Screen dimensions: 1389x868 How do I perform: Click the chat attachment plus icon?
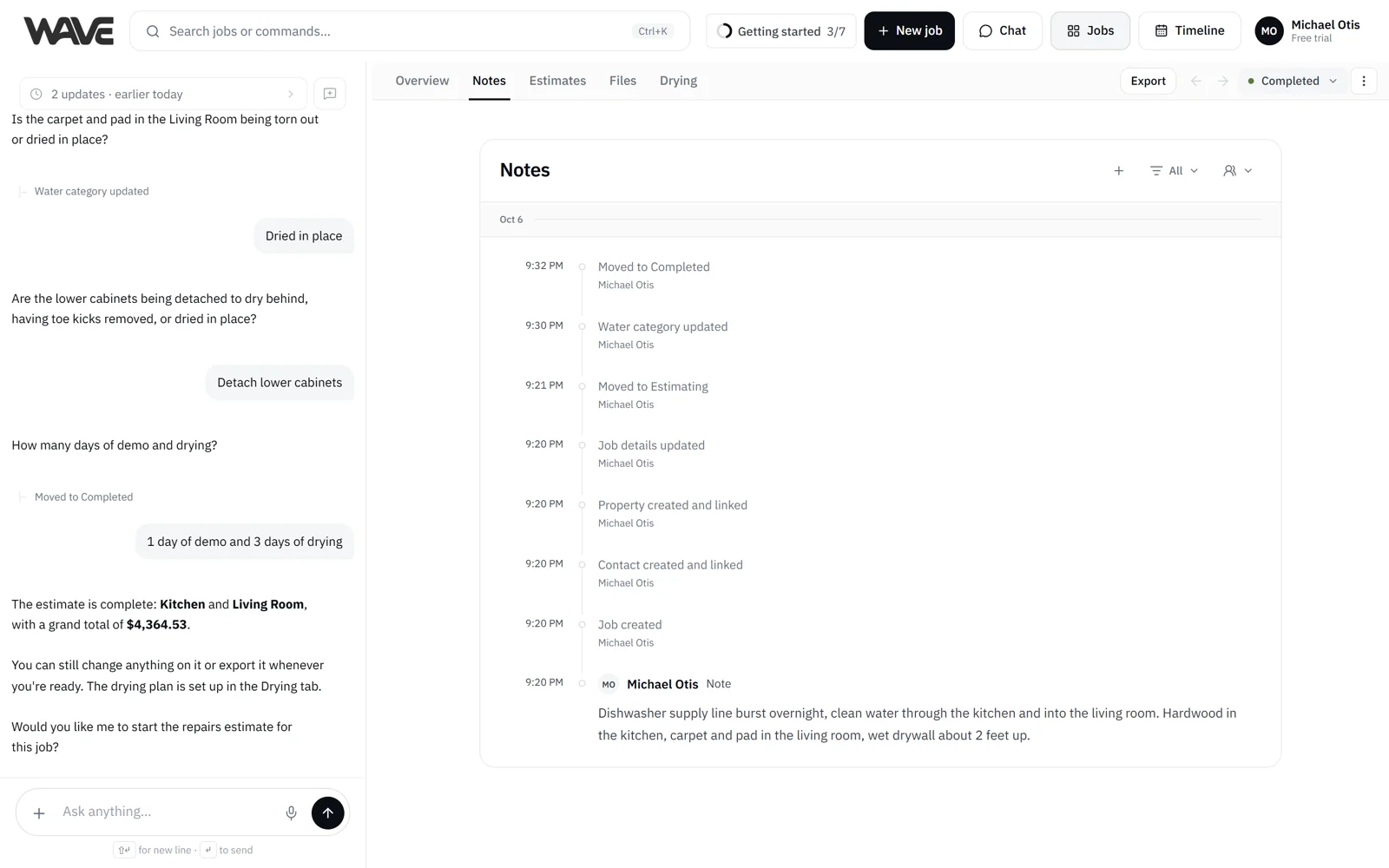(x=39, y=813)
